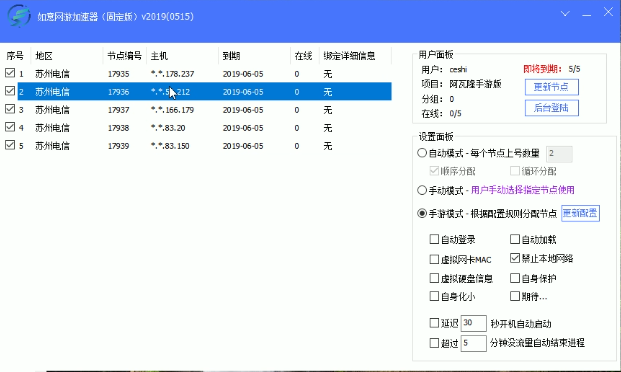Viewport: 621px width, 372px height.
Task: Close the 如意网游加速器 window
Action: click(608, 12)
